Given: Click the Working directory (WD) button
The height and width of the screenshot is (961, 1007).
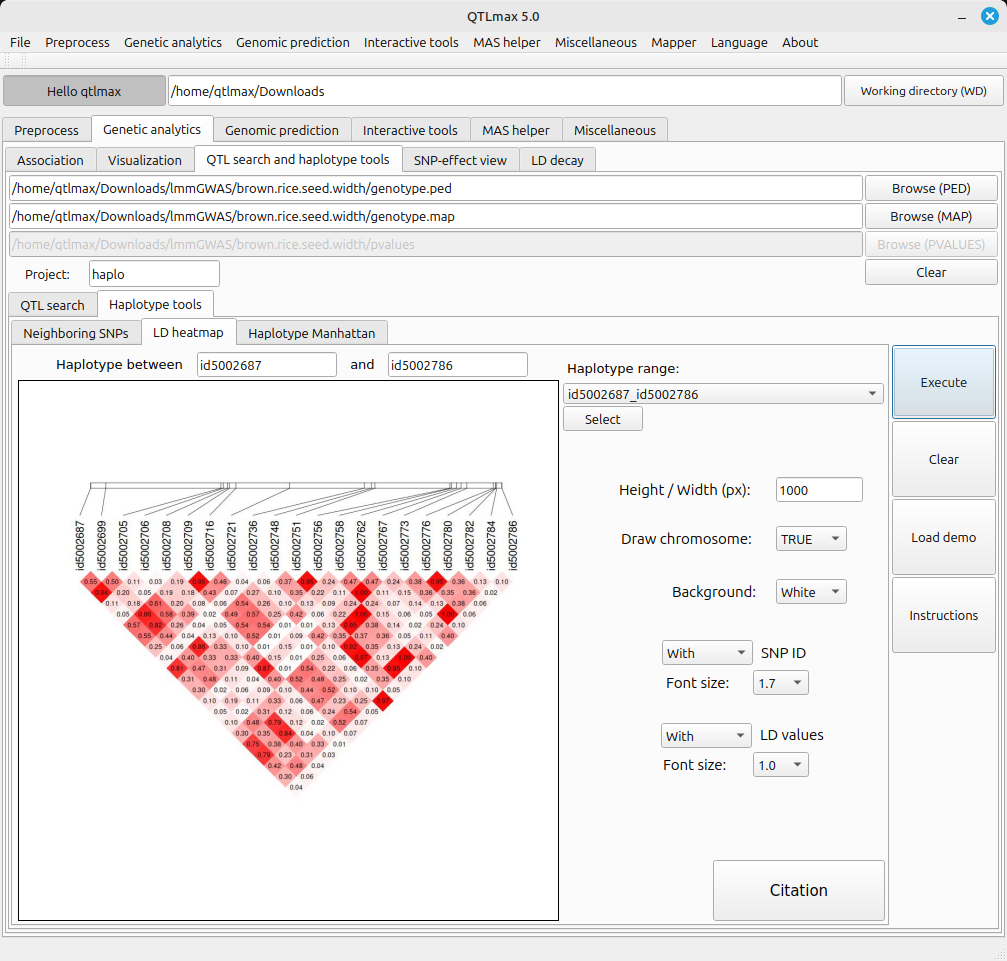Looking at the screenshot, I should click(x=923, y=91).
